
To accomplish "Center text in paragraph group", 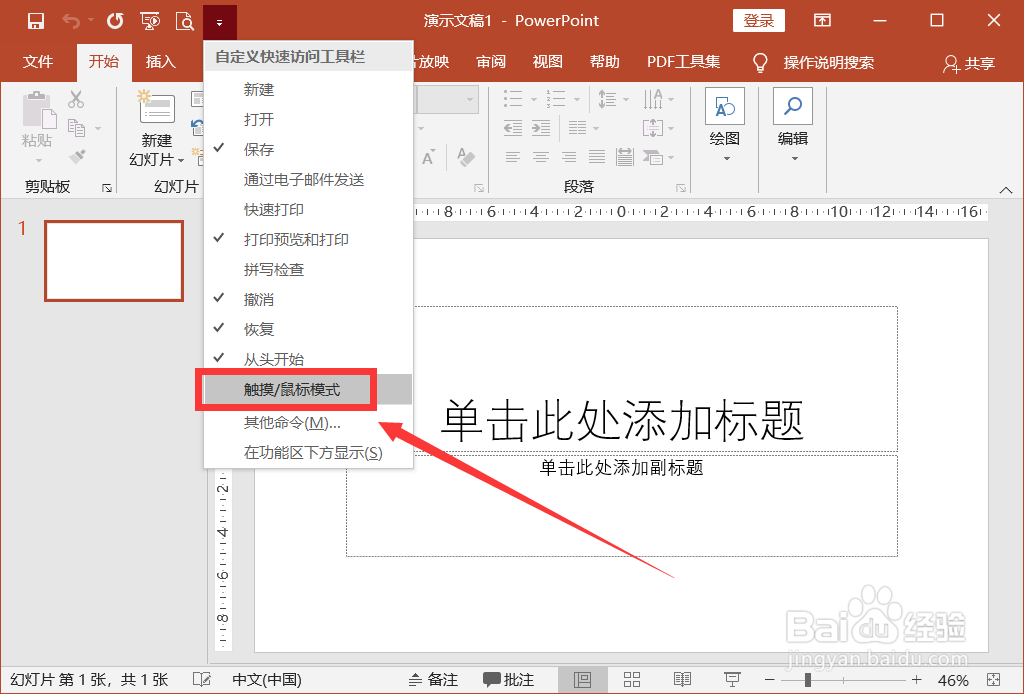I will [x=541, y=157].
